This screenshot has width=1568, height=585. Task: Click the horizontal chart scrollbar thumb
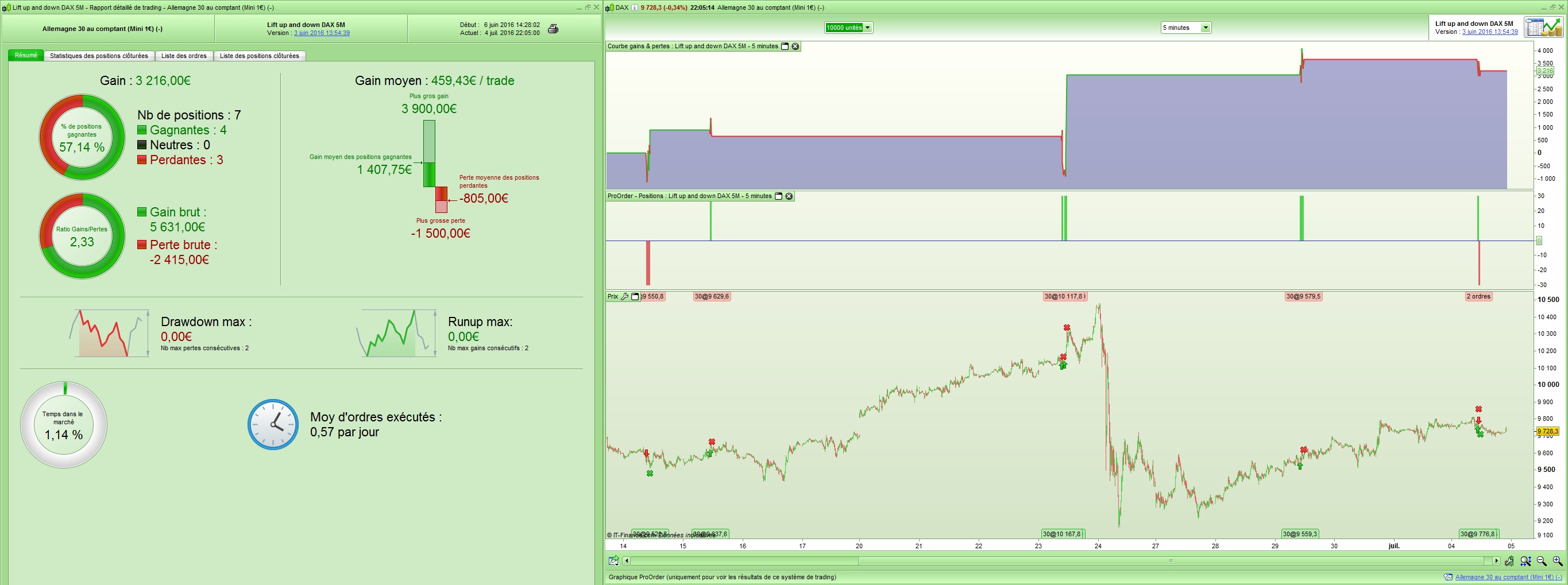1171,561
